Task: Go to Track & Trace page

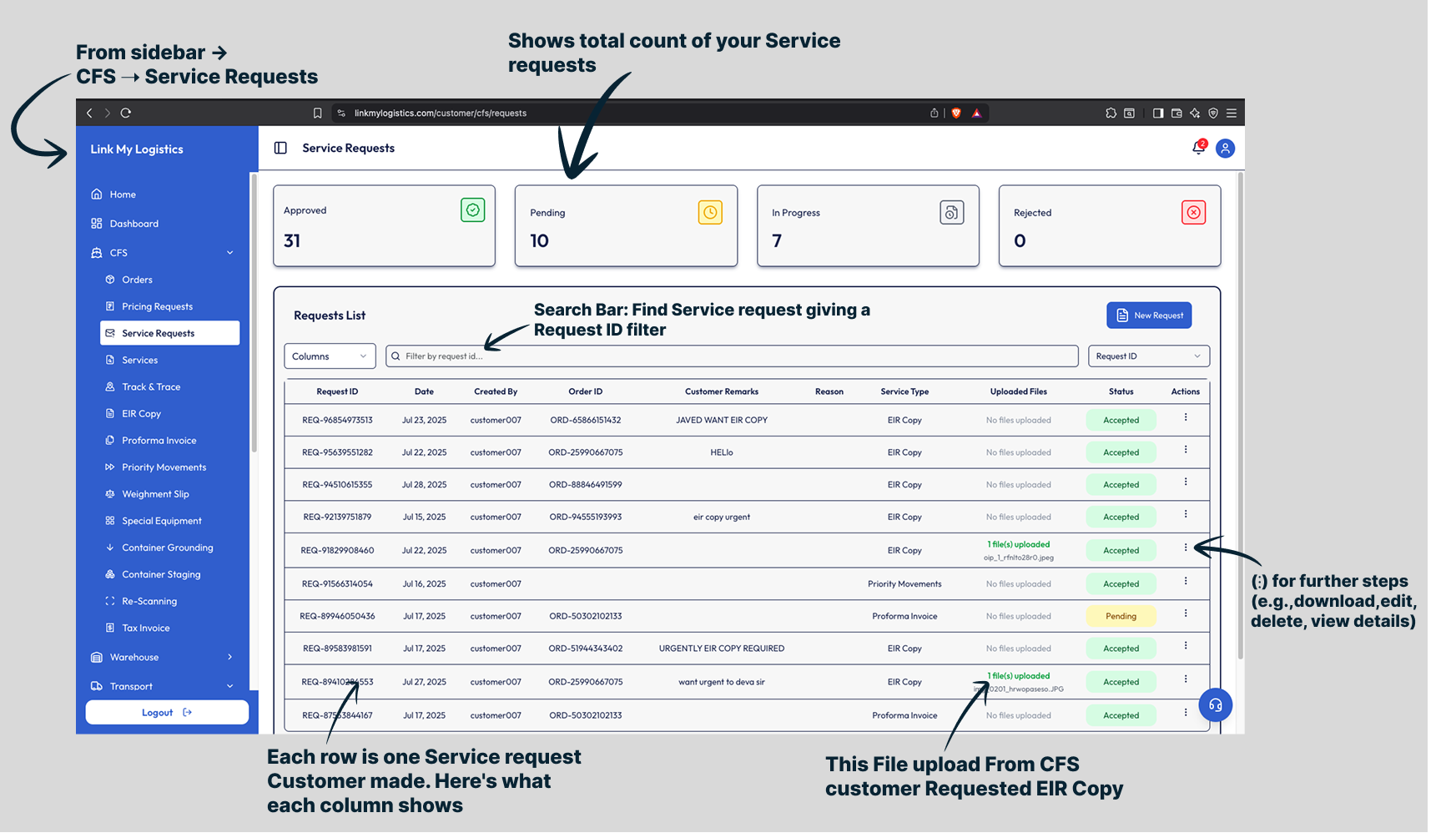Action: click(x=151, y=386)
